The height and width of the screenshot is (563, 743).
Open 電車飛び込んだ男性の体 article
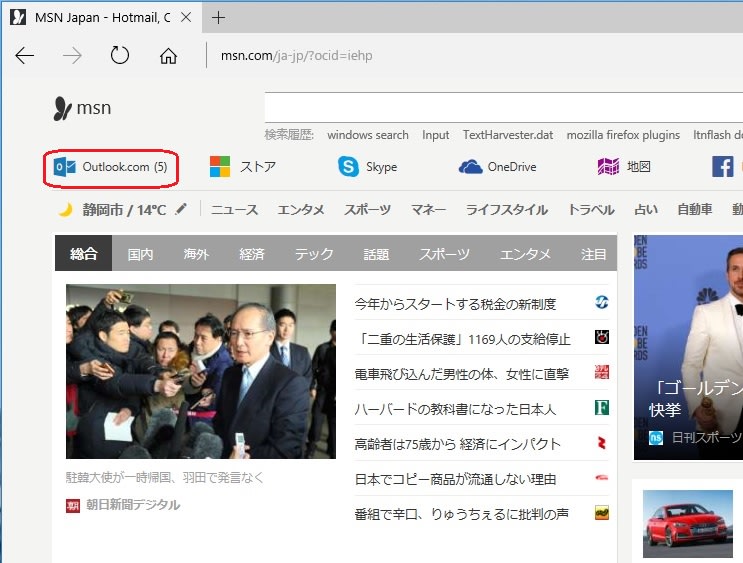pyautogui.click(x=462, y=374)
